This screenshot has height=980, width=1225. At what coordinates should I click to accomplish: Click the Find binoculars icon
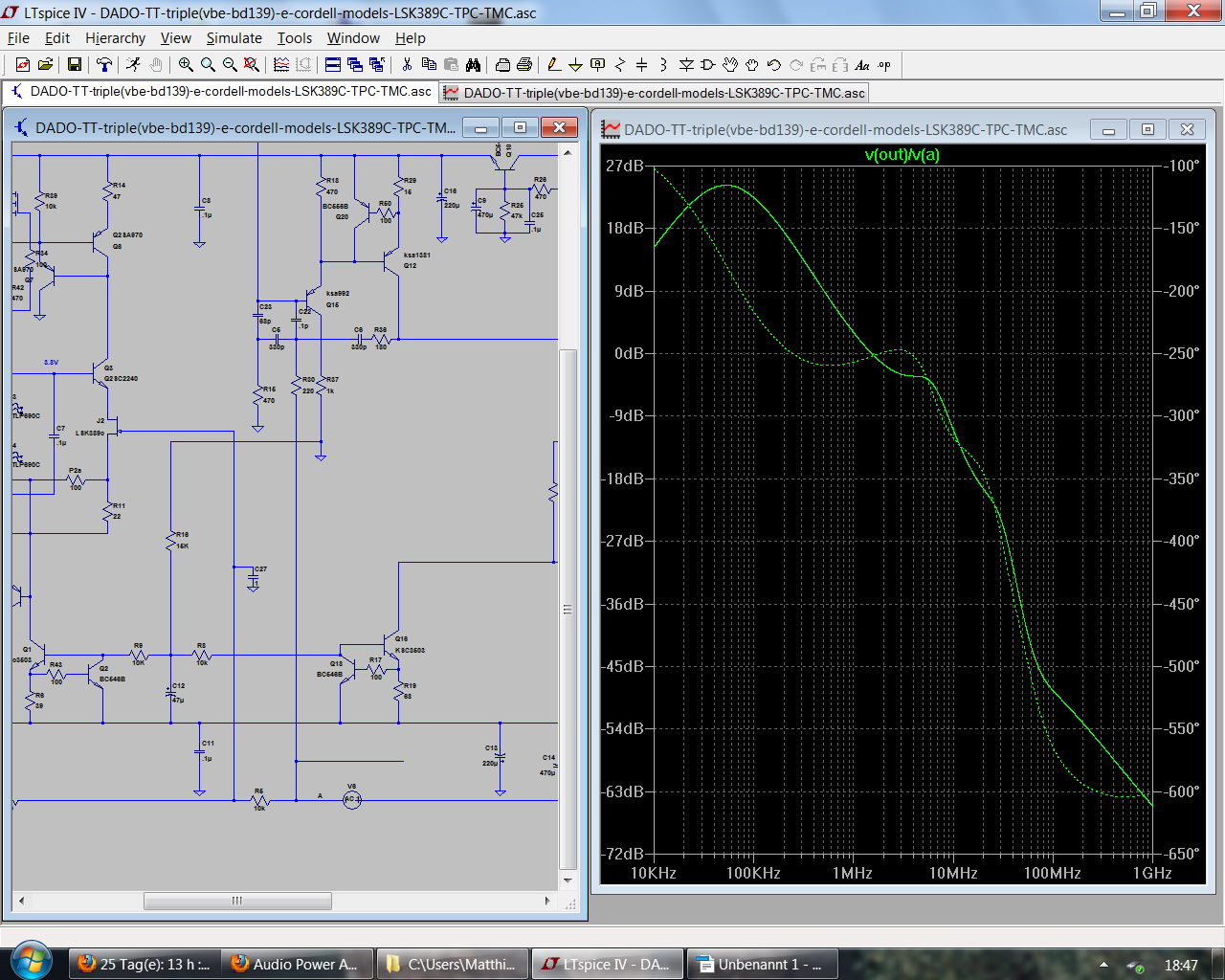coord(473,64)
